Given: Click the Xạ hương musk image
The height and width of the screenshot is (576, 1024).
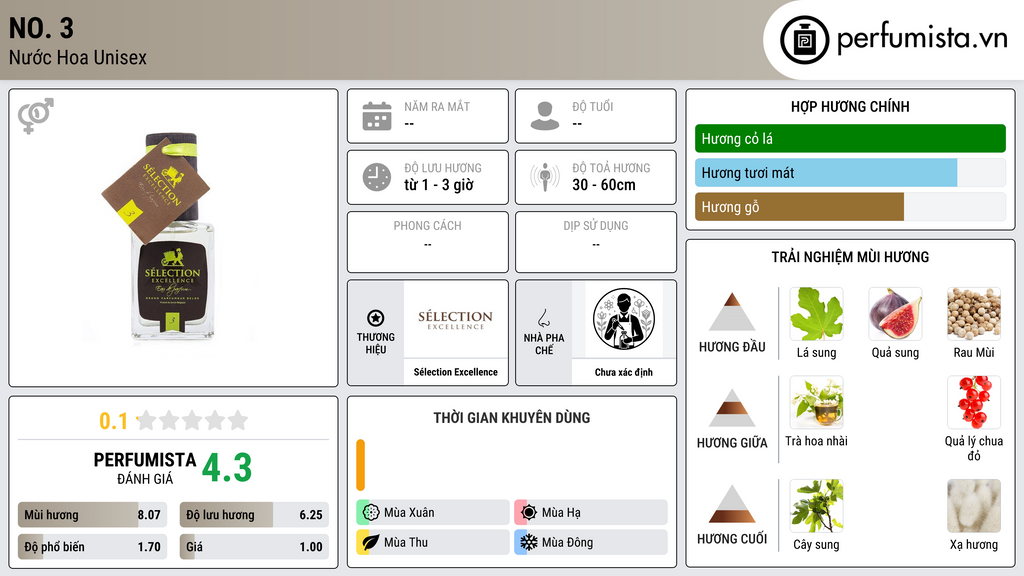Looking at the screenshot, I should click(974, 506).
